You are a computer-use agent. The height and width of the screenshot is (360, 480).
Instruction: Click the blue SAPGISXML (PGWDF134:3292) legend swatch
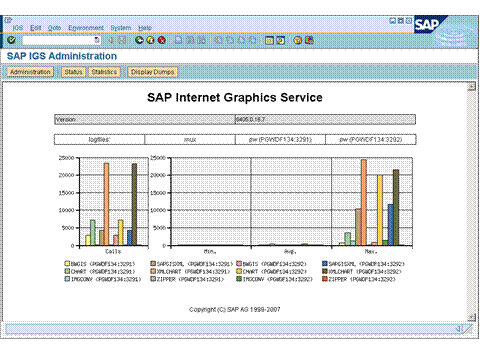click(325, 264)
